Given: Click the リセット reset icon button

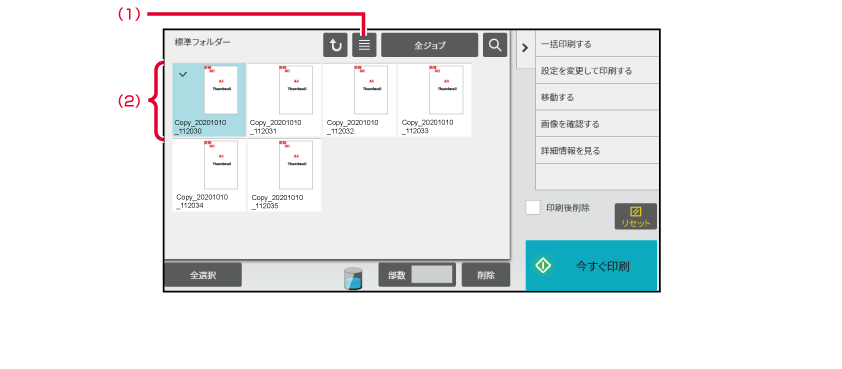Looking at the screenshot, I should pos(636,216).
